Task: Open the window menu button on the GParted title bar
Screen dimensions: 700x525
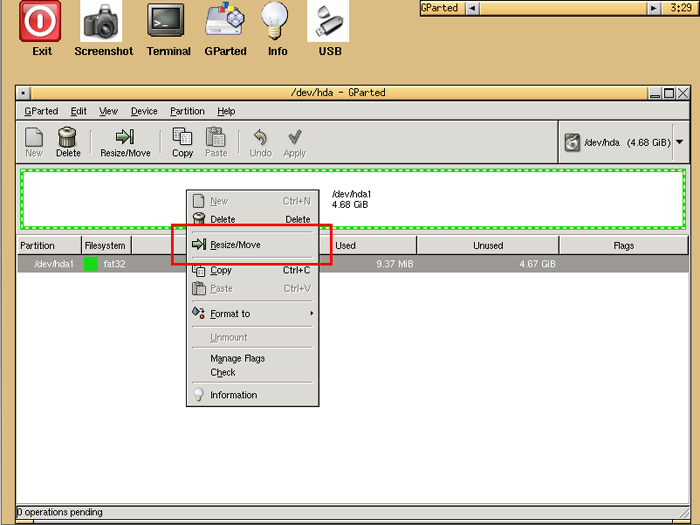Action: coord(23,93)
